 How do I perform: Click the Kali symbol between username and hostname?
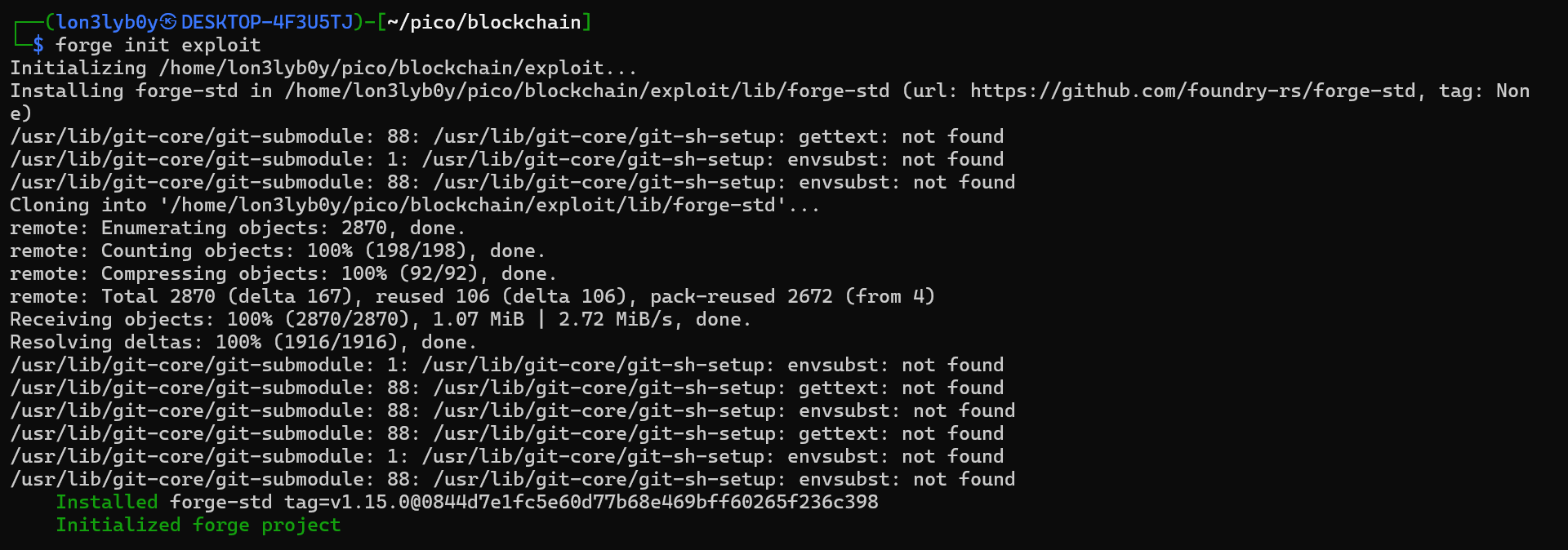click(169, 22)
